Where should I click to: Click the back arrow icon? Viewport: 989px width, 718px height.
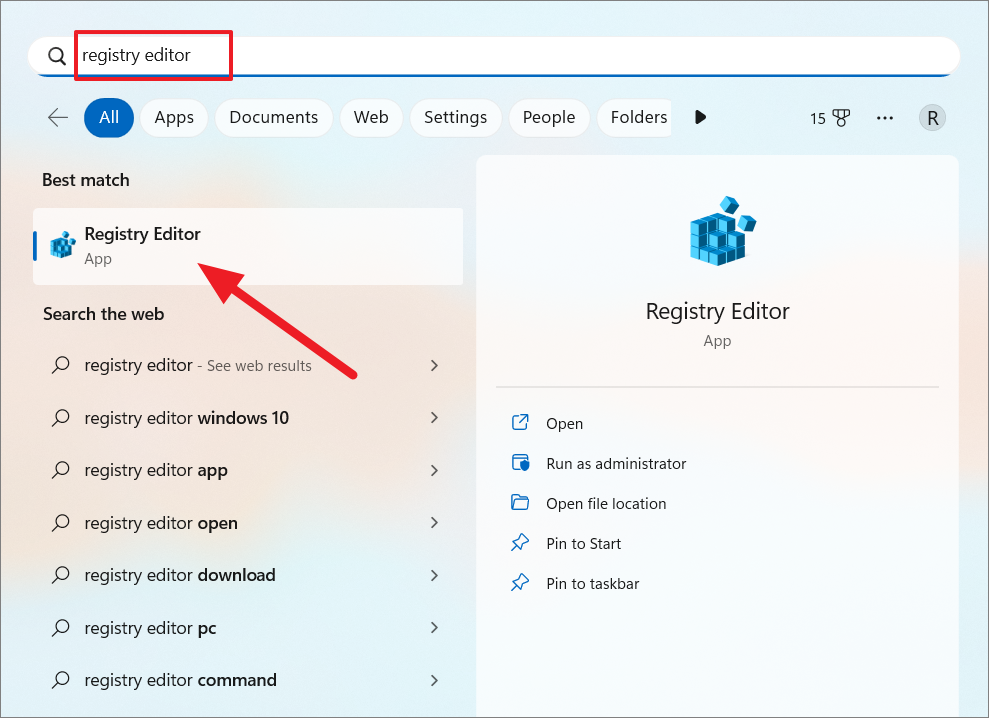click(x=58, y=117)
